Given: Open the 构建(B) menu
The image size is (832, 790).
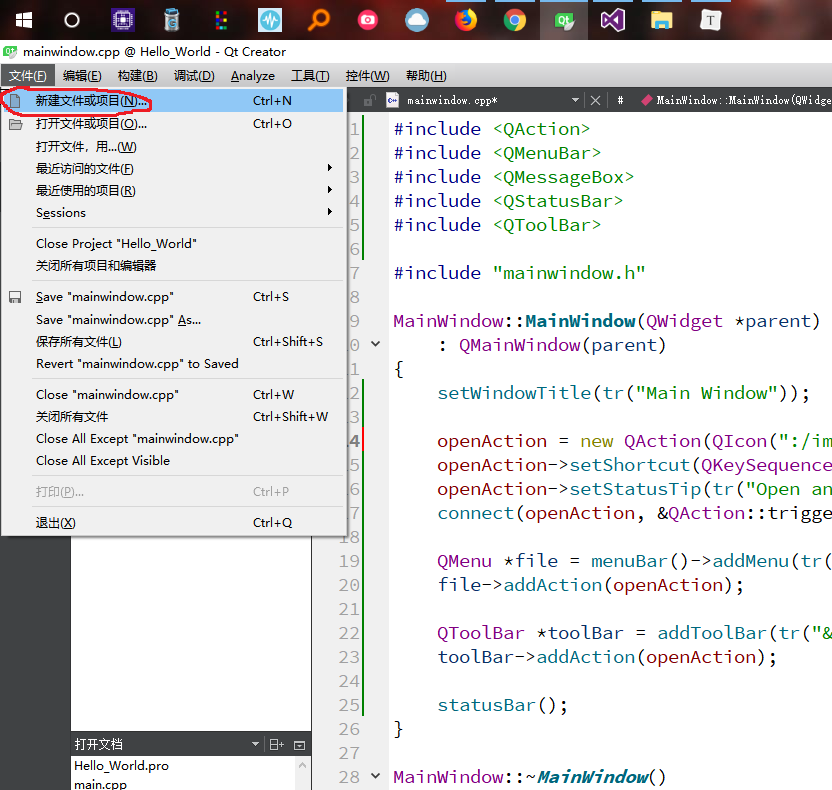Looking at the screenshot, I should tap(137, 76).
